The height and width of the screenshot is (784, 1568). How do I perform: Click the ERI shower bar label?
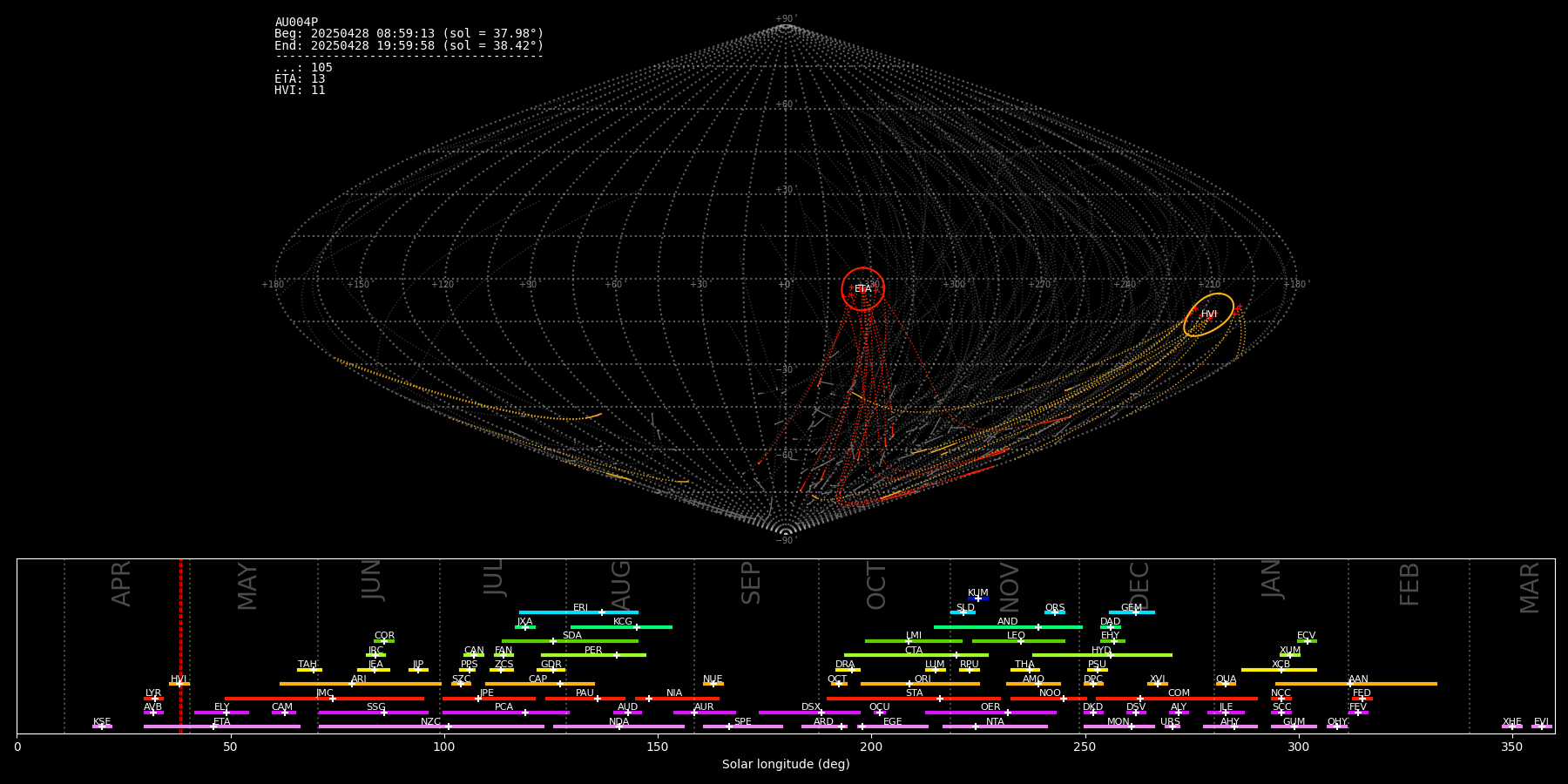pyautogui.click(x=580, y=608)
